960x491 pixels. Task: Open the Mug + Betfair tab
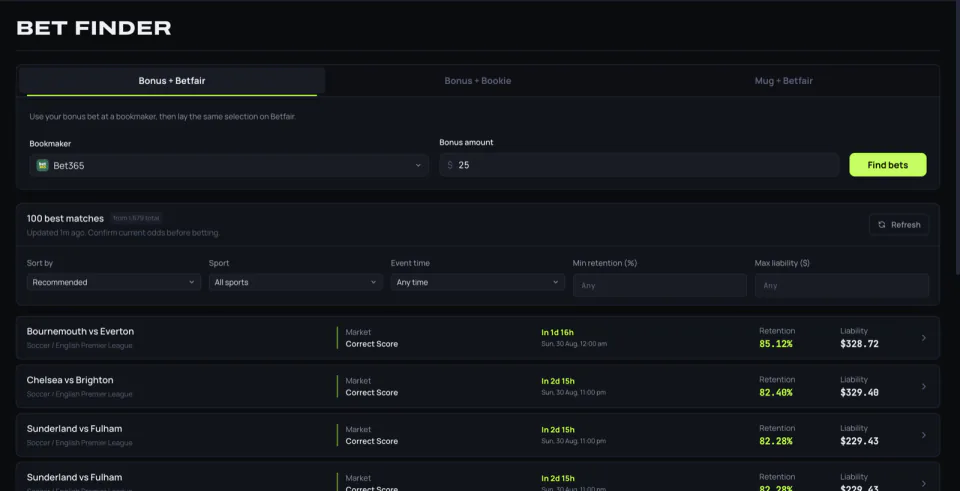tap(783, 81)
